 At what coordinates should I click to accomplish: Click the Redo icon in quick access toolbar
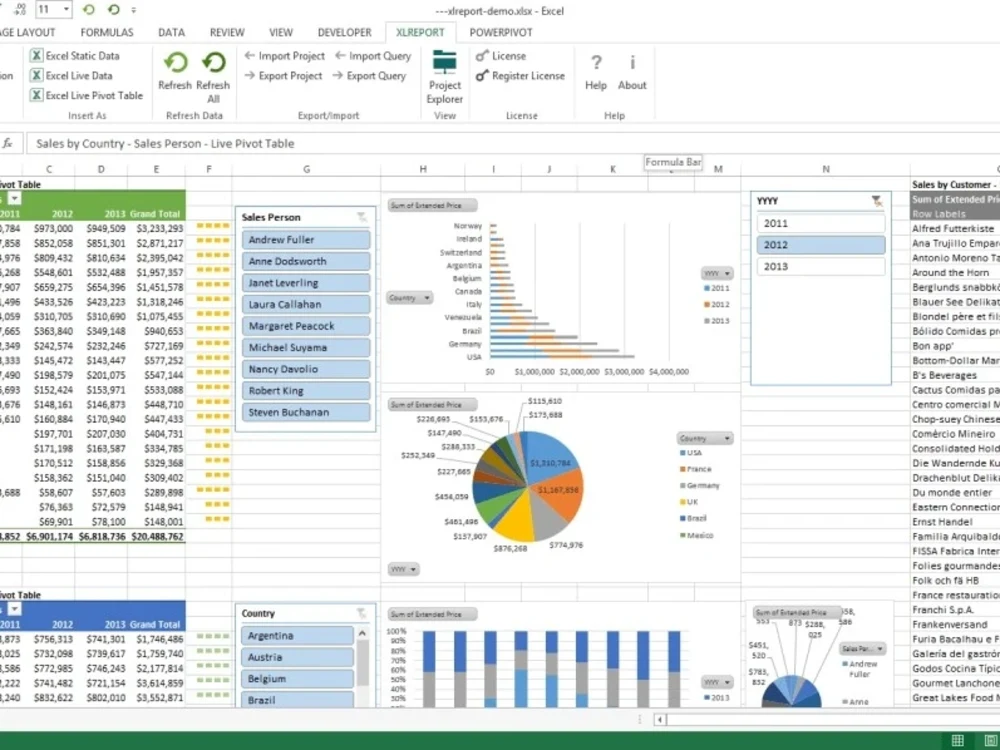(114, 10)
